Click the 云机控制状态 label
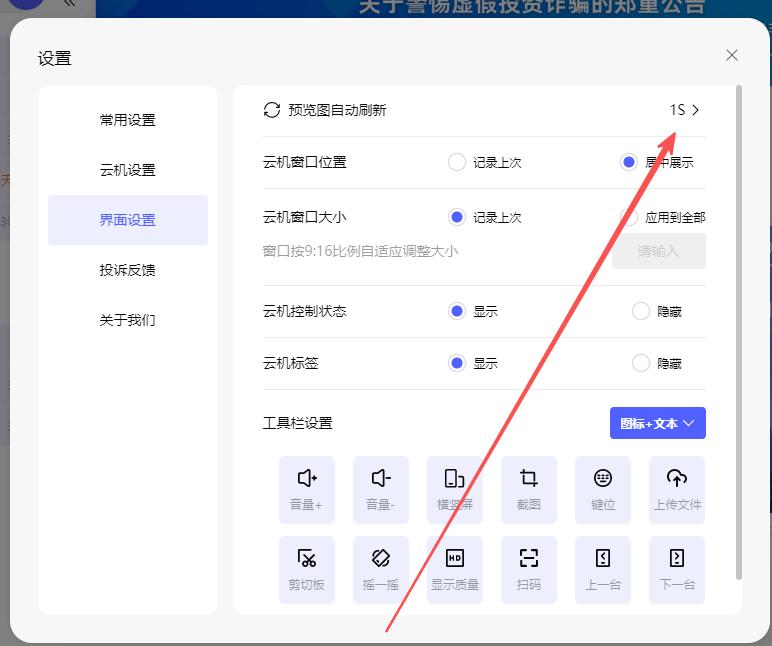This screenshot has width=772, height=646. coord(304,311)
